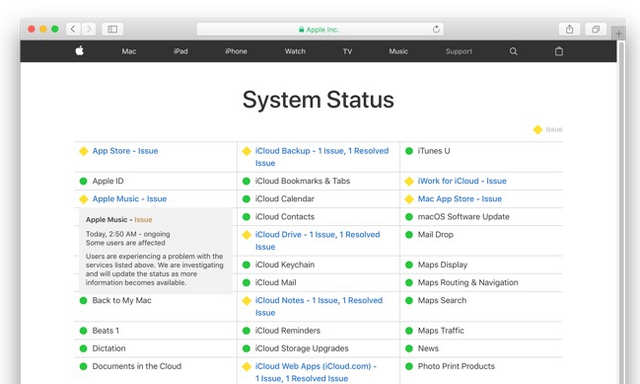Click the Safari share icon
Image resolution: width=640 pixels, height=384 pixels.
tap(569, 29)
